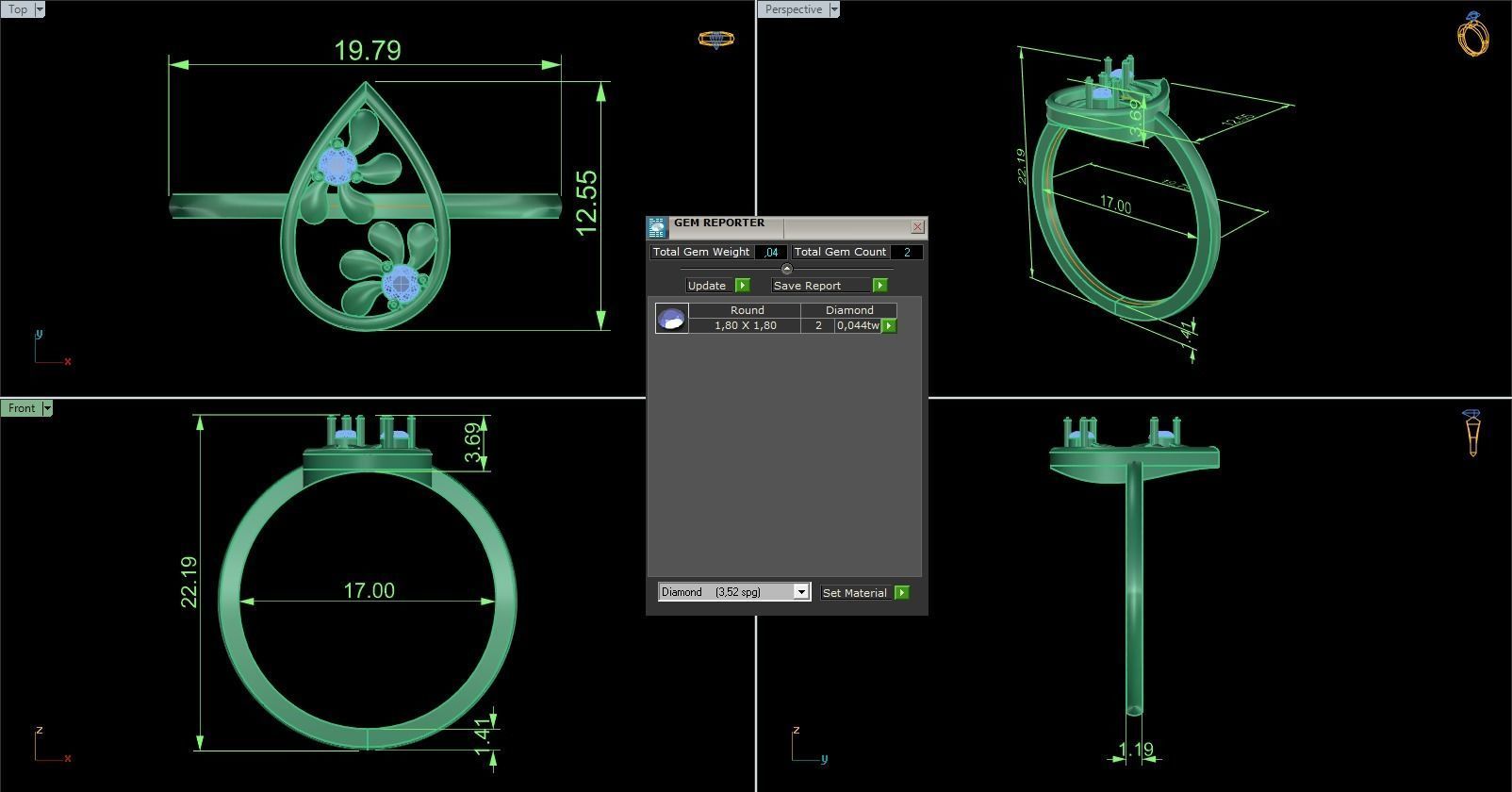Click the gem quantity cell showing 2

(x=818, y=325)
